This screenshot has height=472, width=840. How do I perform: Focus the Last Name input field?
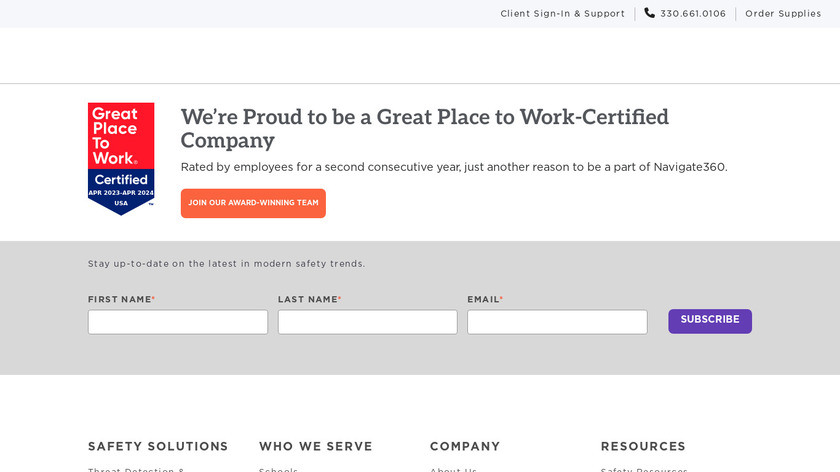point(367,322)
